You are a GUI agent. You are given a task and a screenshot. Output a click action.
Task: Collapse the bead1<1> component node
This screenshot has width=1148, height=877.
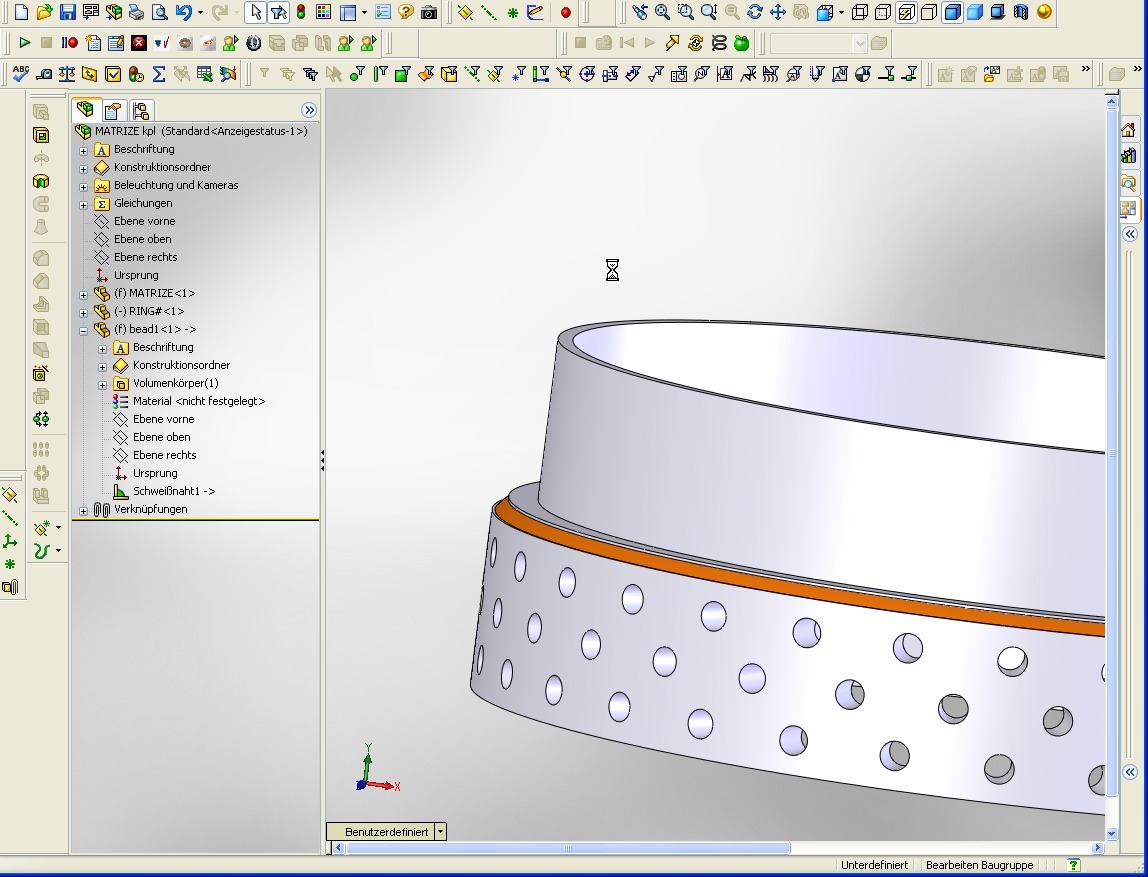pyautogui.click(x=83, y=330)
